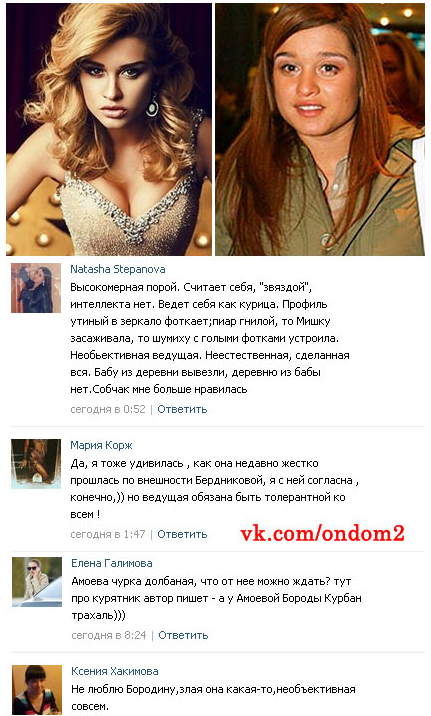Click Ответить under Natasha Stepanova's comment
Image resolution: width=431 pixels, height=716 pixels.
click(182, 409)
